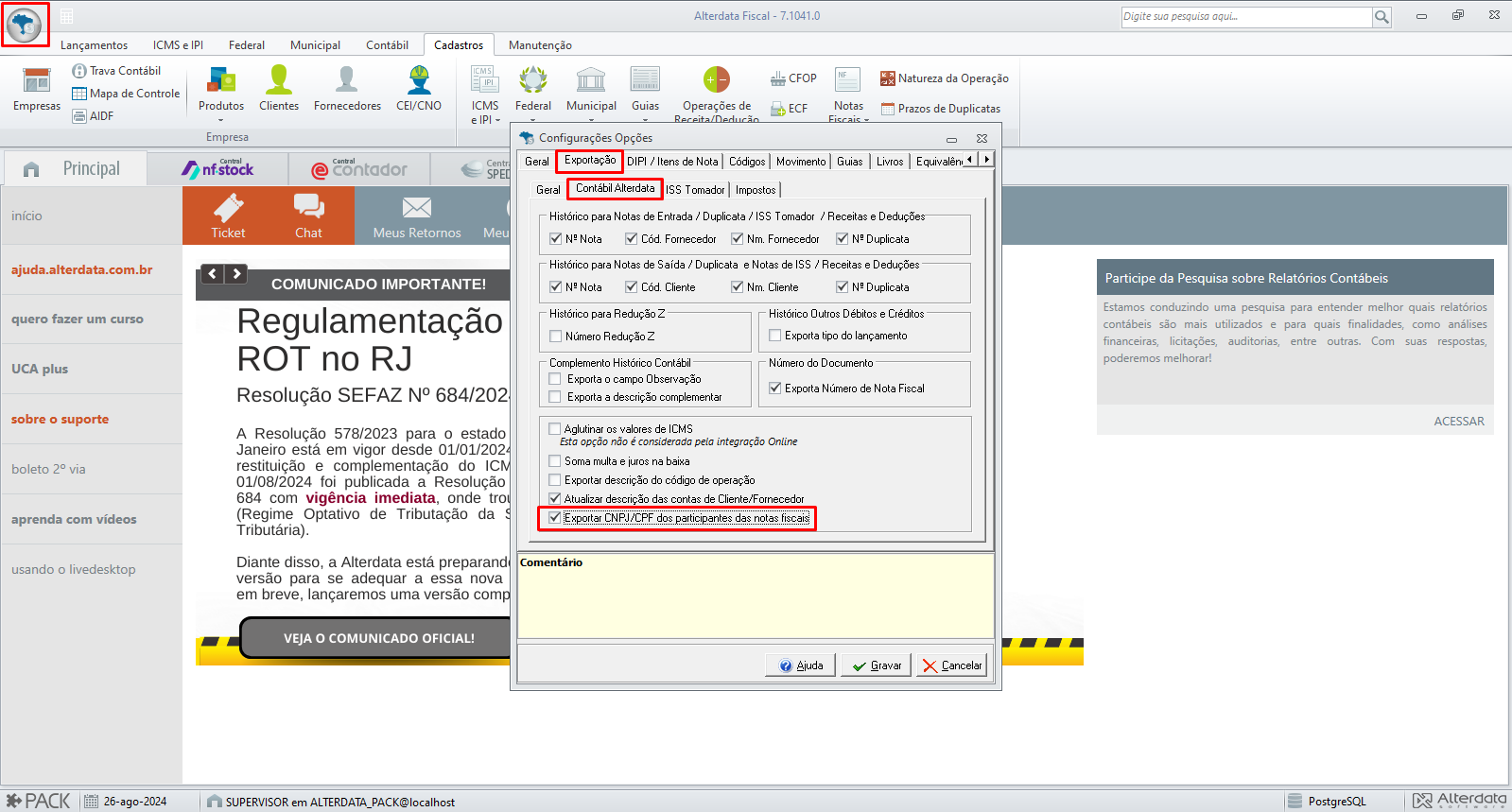Click the Cancelar button
Viewport: 1512px width, 812px height.
pos(952,665)
